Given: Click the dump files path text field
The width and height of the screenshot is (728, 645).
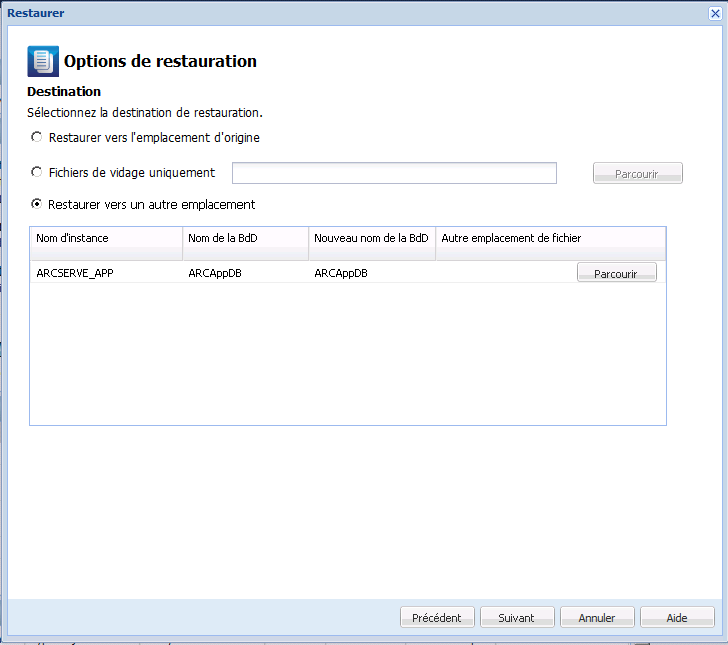Looking at the screenshot, I should (x=394, y=173).
